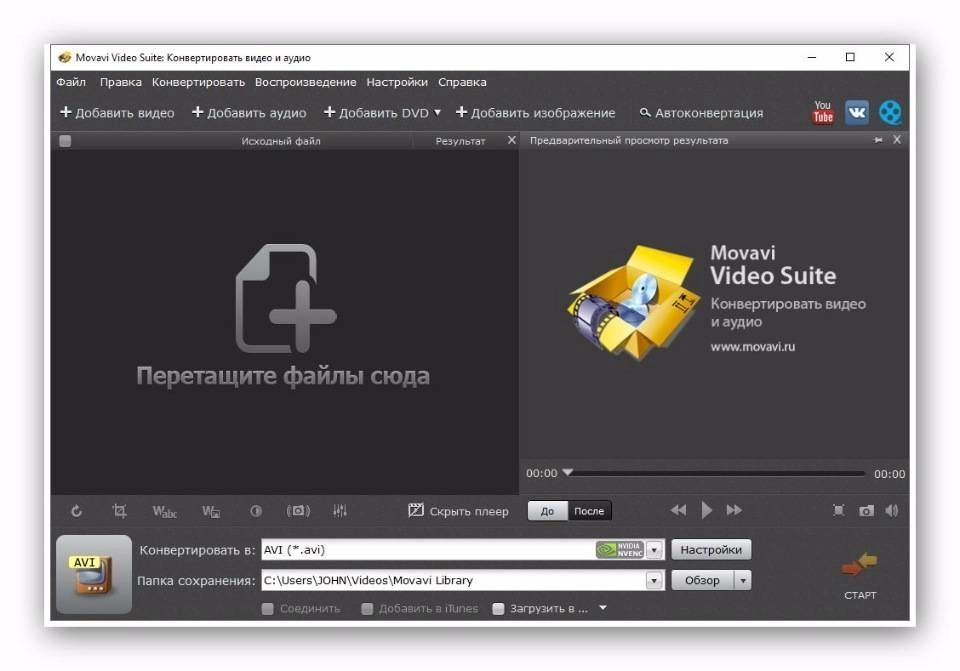This screenshot has width=960, height=671.
Task: Click Добавить изображение
Action: click(x=536, y=113)
